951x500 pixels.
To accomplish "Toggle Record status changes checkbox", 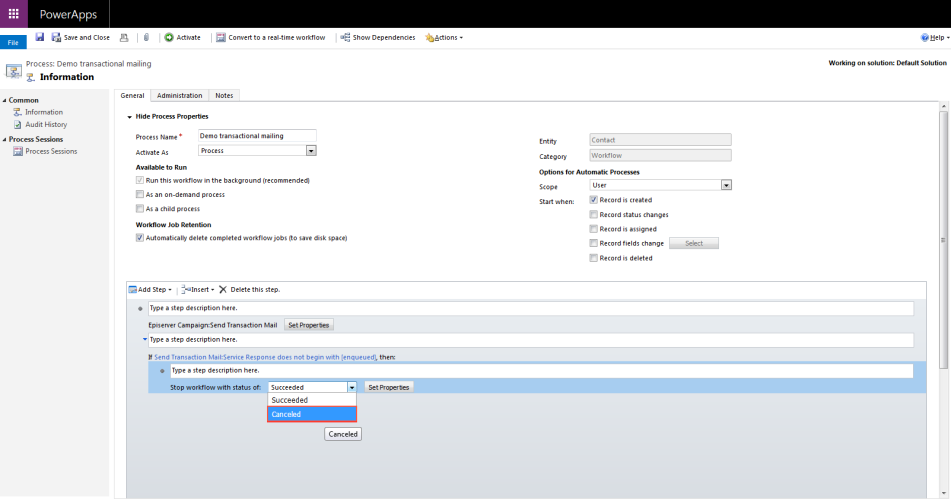I will tap(594, 215).
